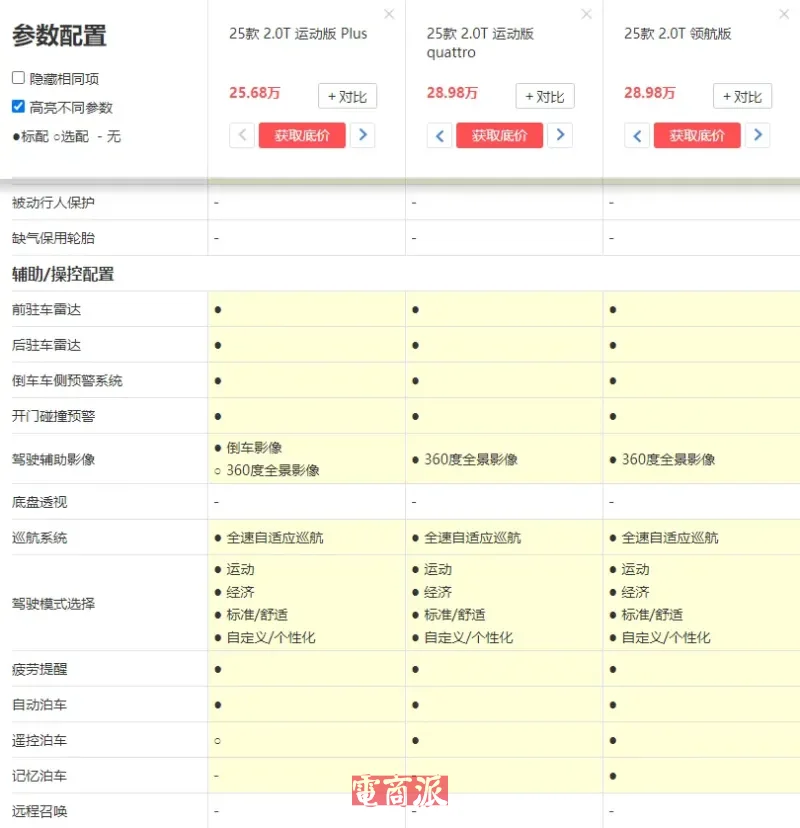Remove the 运动版 Plus column with X
The image size is (800, 828).
click(x=389, y=14)
